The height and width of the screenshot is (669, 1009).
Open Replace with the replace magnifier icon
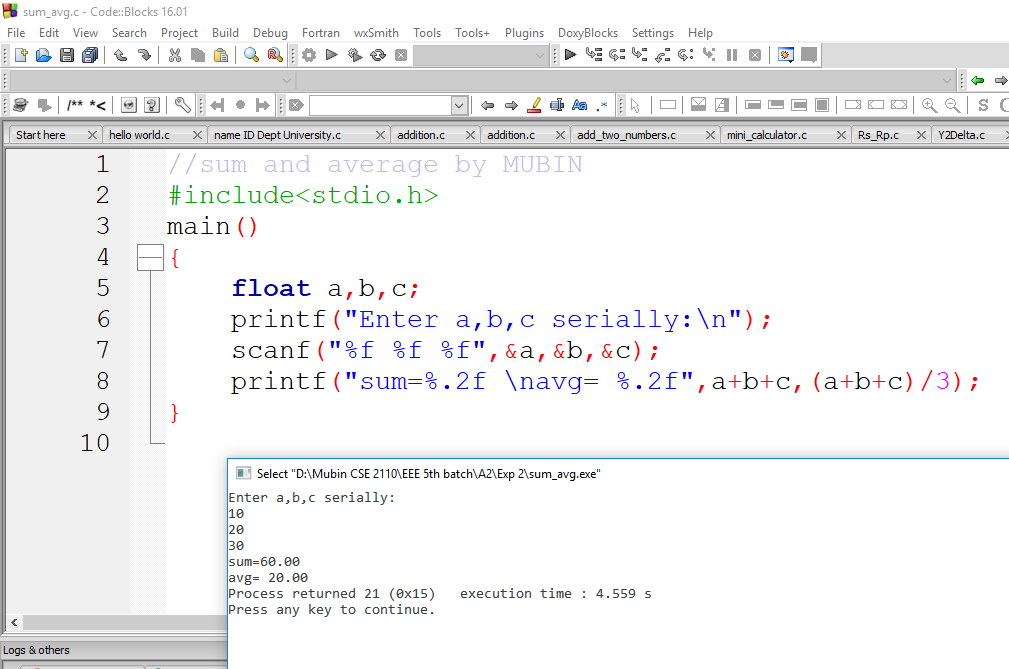click(274, 55)
